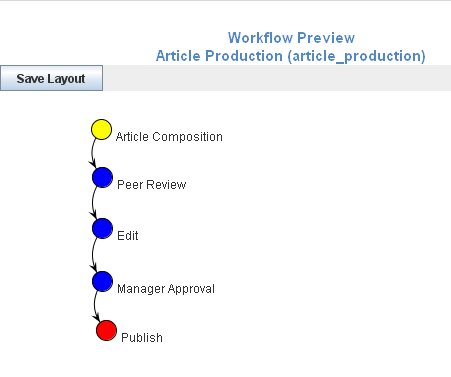Click the Article Production (article_production) title

[x=291, y=56]
